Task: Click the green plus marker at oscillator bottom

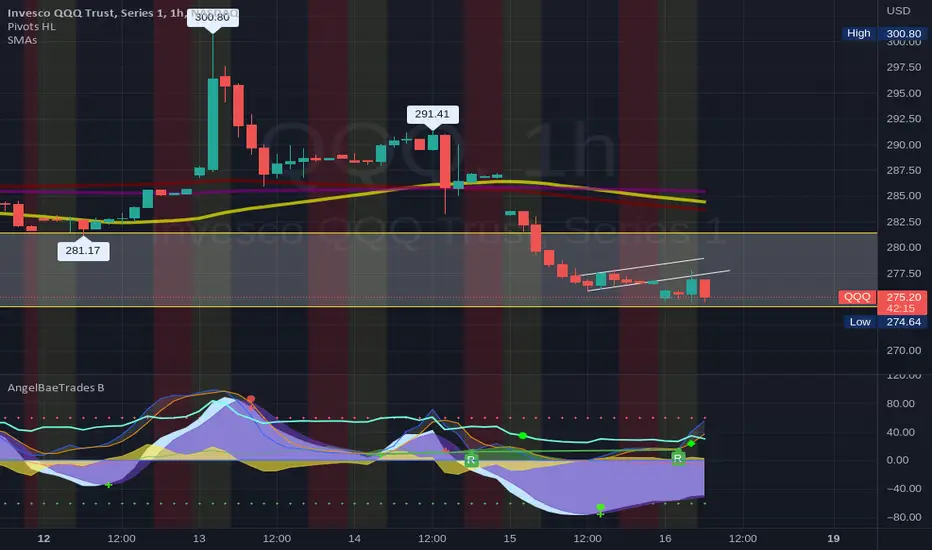Action: (600, 510)
